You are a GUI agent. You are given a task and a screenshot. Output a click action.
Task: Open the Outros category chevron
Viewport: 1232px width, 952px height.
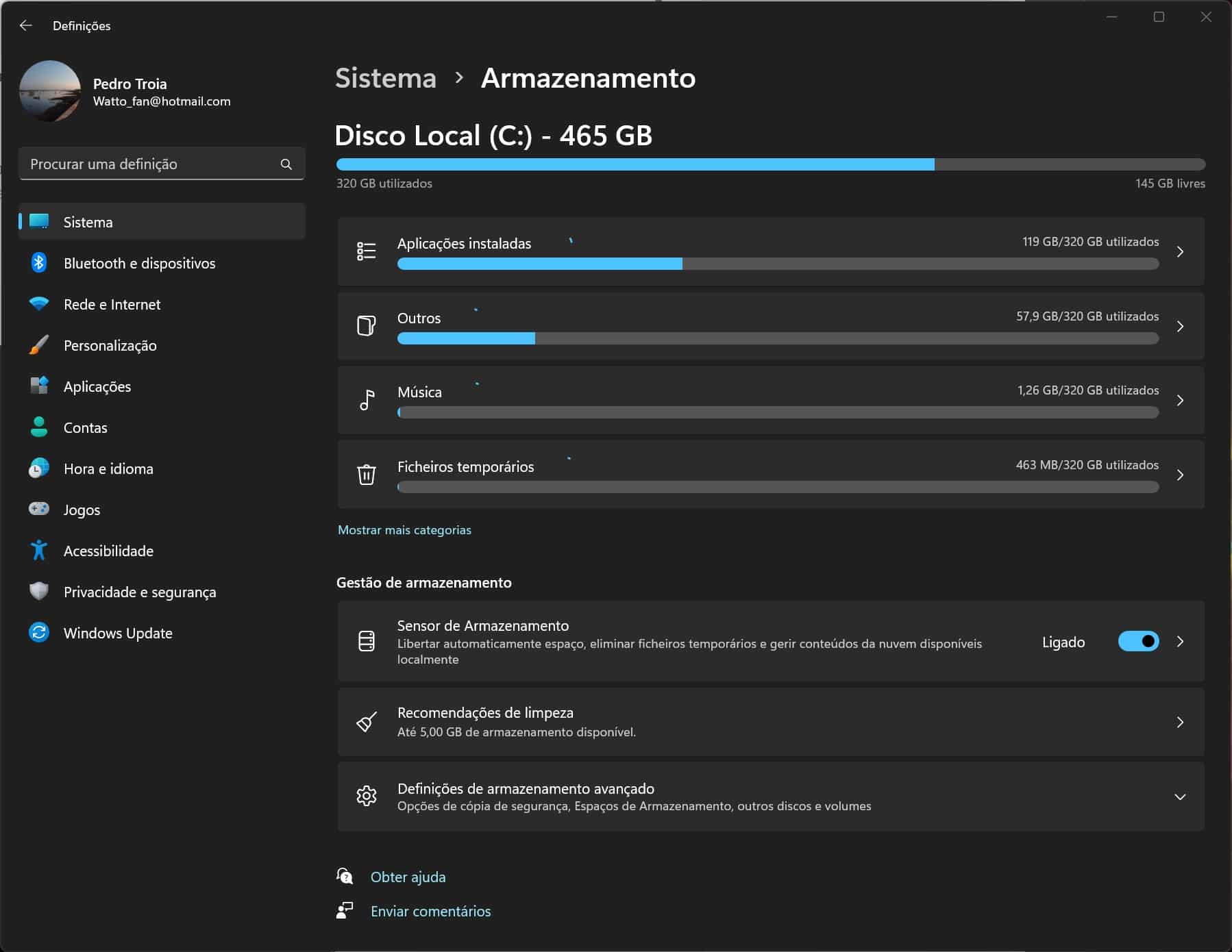(x=1179, y=327)
